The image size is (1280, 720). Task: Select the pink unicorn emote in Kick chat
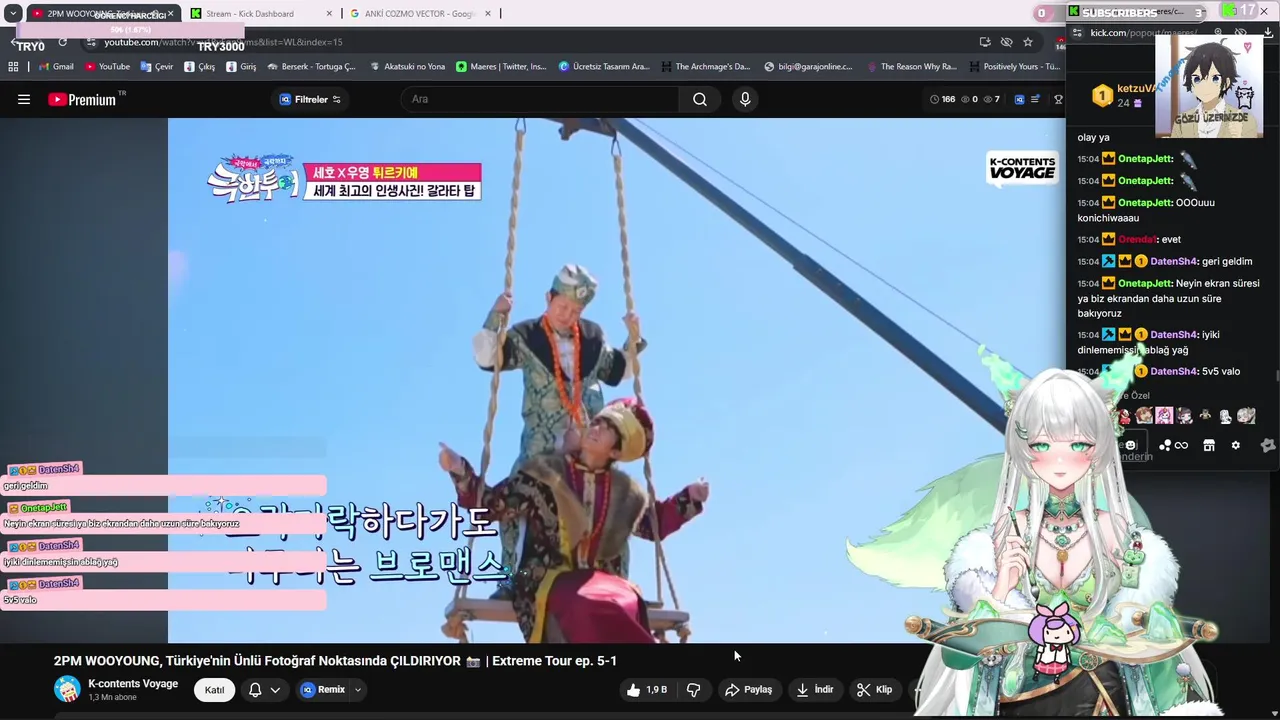point(1164,415)
